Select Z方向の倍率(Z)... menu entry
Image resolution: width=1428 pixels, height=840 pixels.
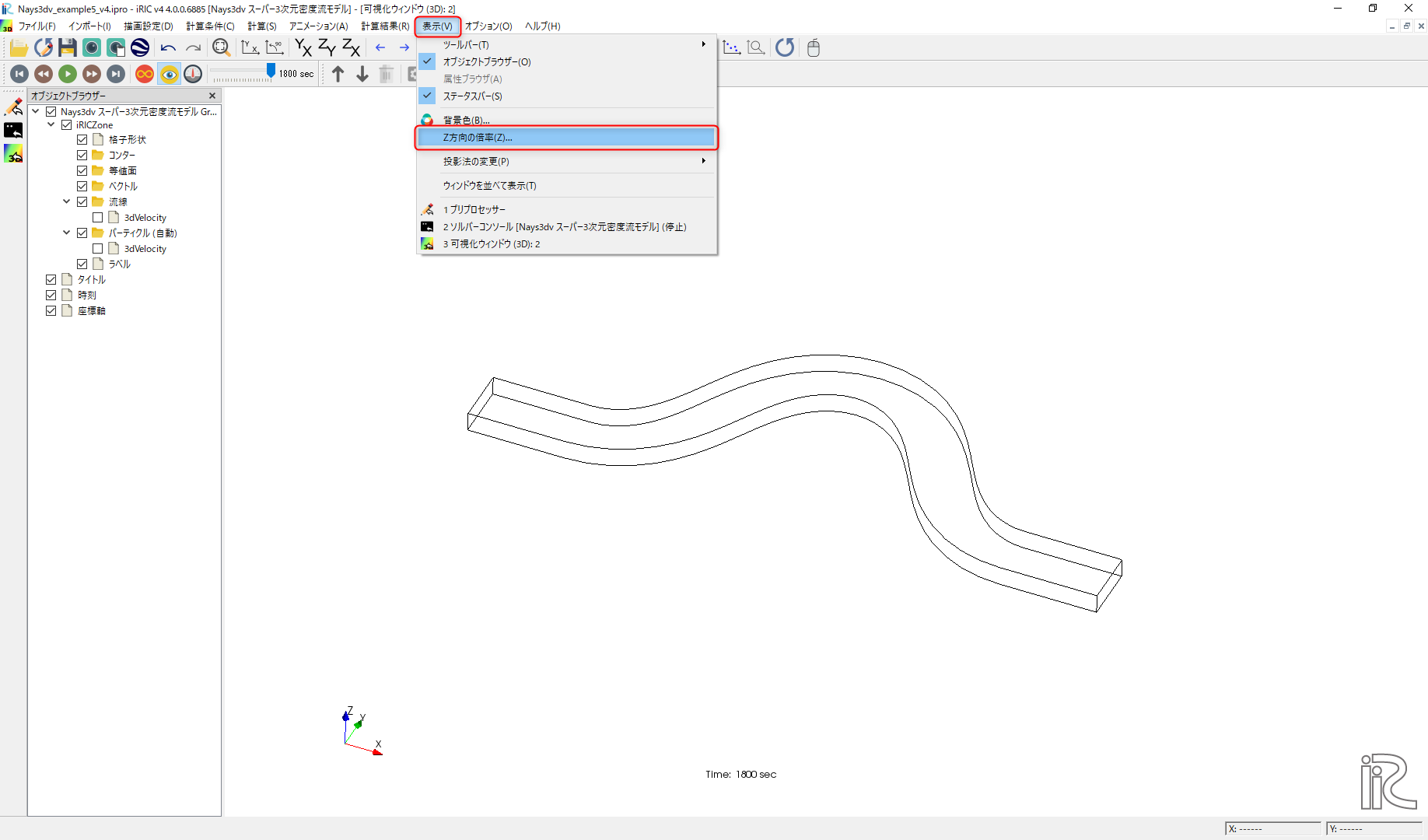(567, 138)
